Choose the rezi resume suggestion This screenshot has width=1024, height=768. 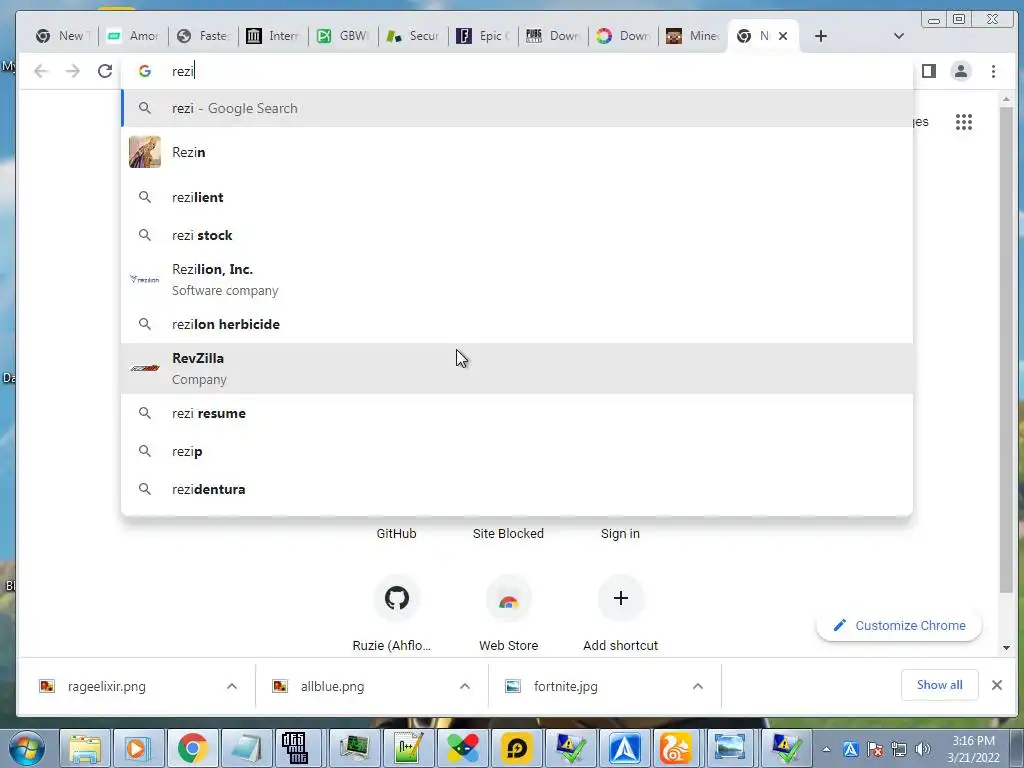pyautogui.click(x=517, y=413)
